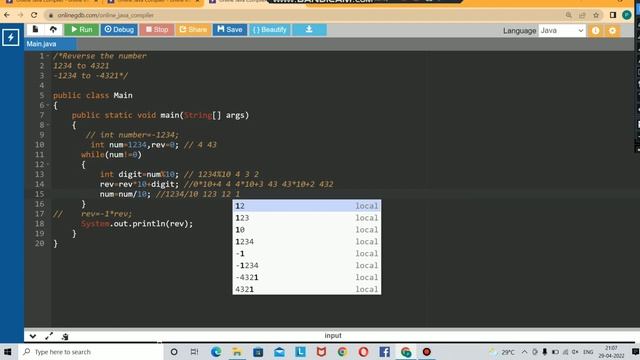This screenshot has width=640, height=360.
Task: Click the taskbar search box
Action: (x=90, y=351)
